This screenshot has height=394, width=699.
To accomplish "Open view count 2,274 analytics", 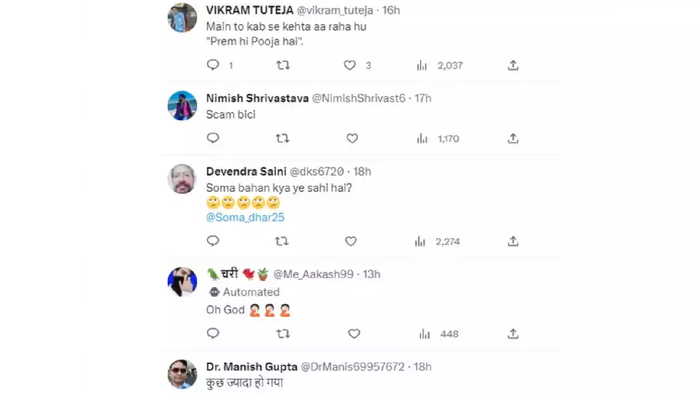I will 437,242.
